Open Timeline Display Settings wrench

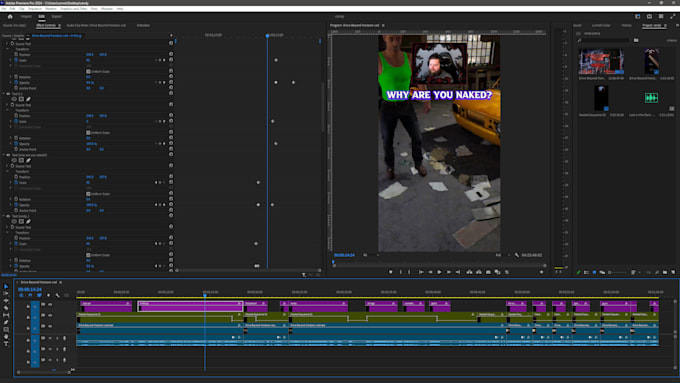point(57,295)
